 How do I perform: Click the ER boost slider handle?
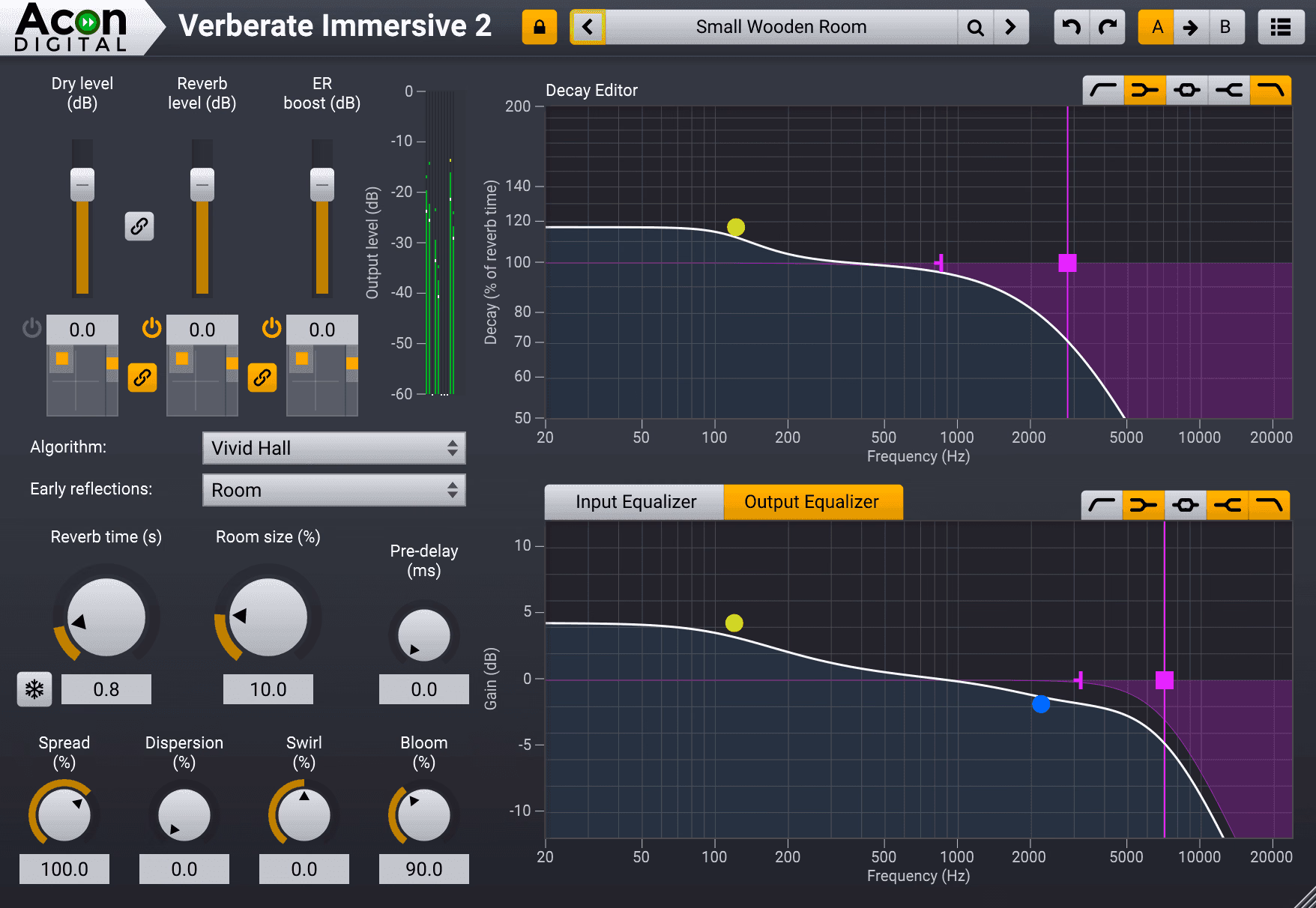coord(322,184)
